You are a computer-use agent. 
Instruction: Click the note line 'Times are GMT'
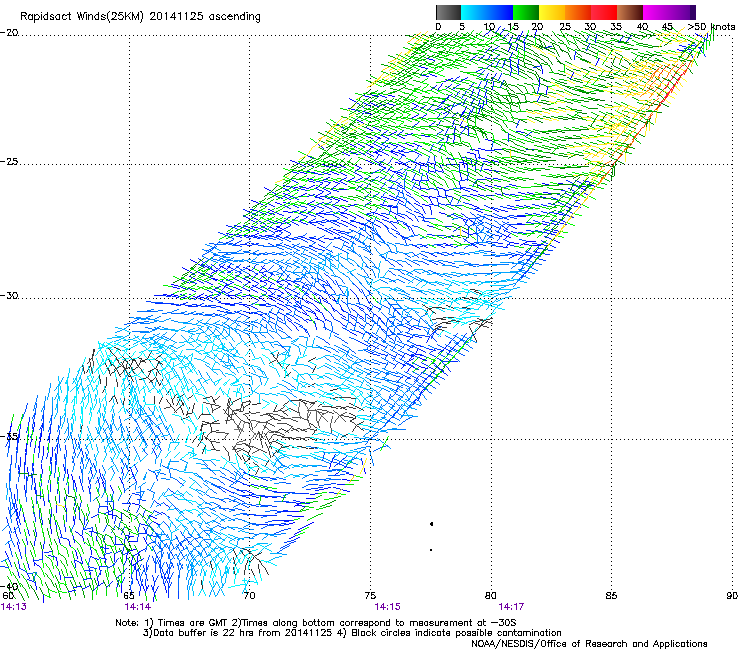(193, 623)
